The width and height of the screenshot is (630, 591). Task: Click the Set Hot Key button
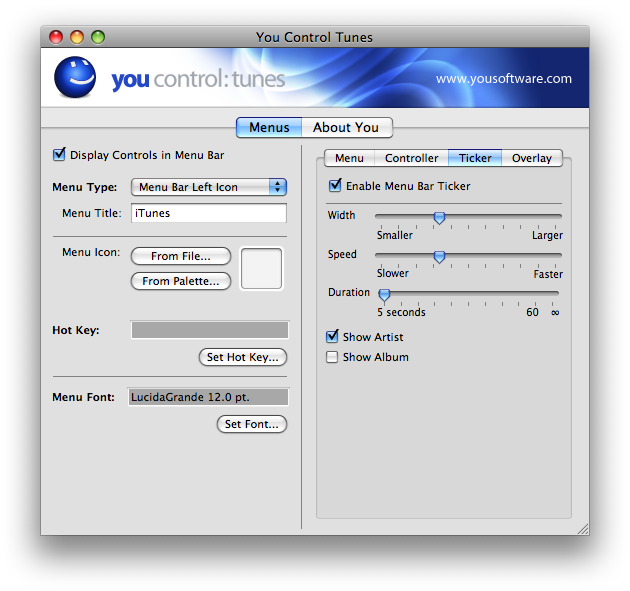(243, 357)
